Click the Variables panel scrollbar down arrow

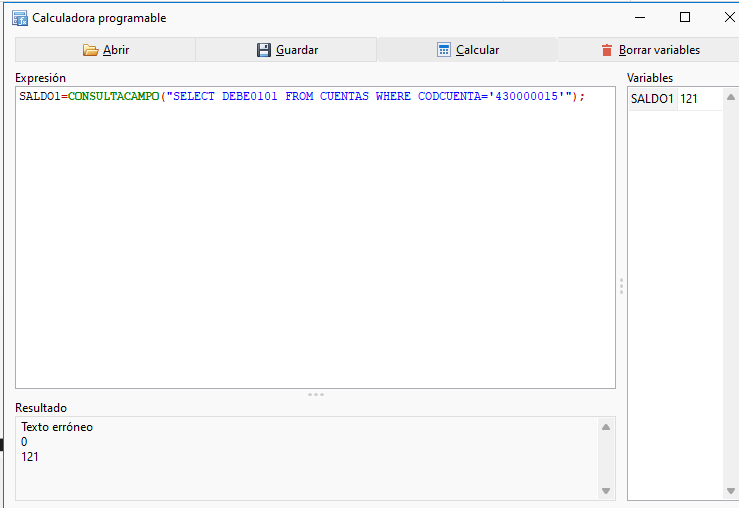point(731,491)
